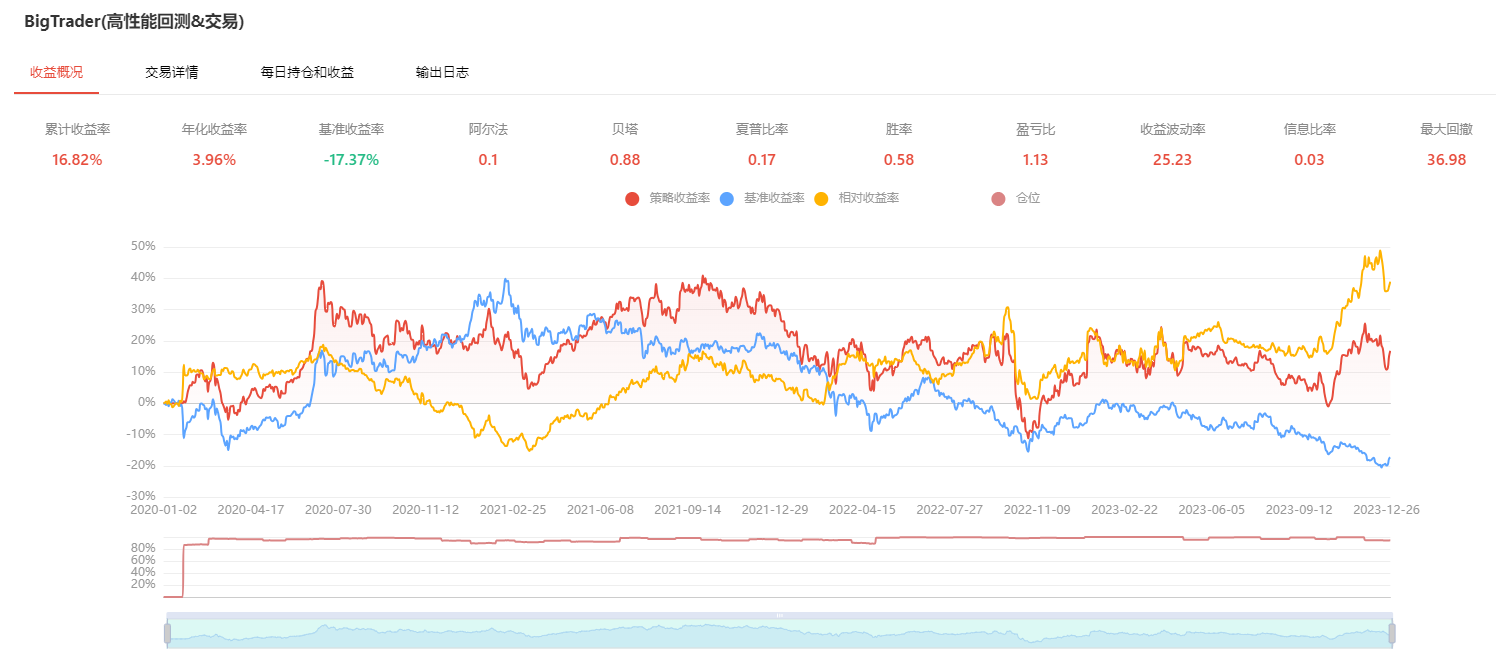Click the right handle of the date range slider
Viewport: 1496px width, 664px height.
click(1391, 633)
